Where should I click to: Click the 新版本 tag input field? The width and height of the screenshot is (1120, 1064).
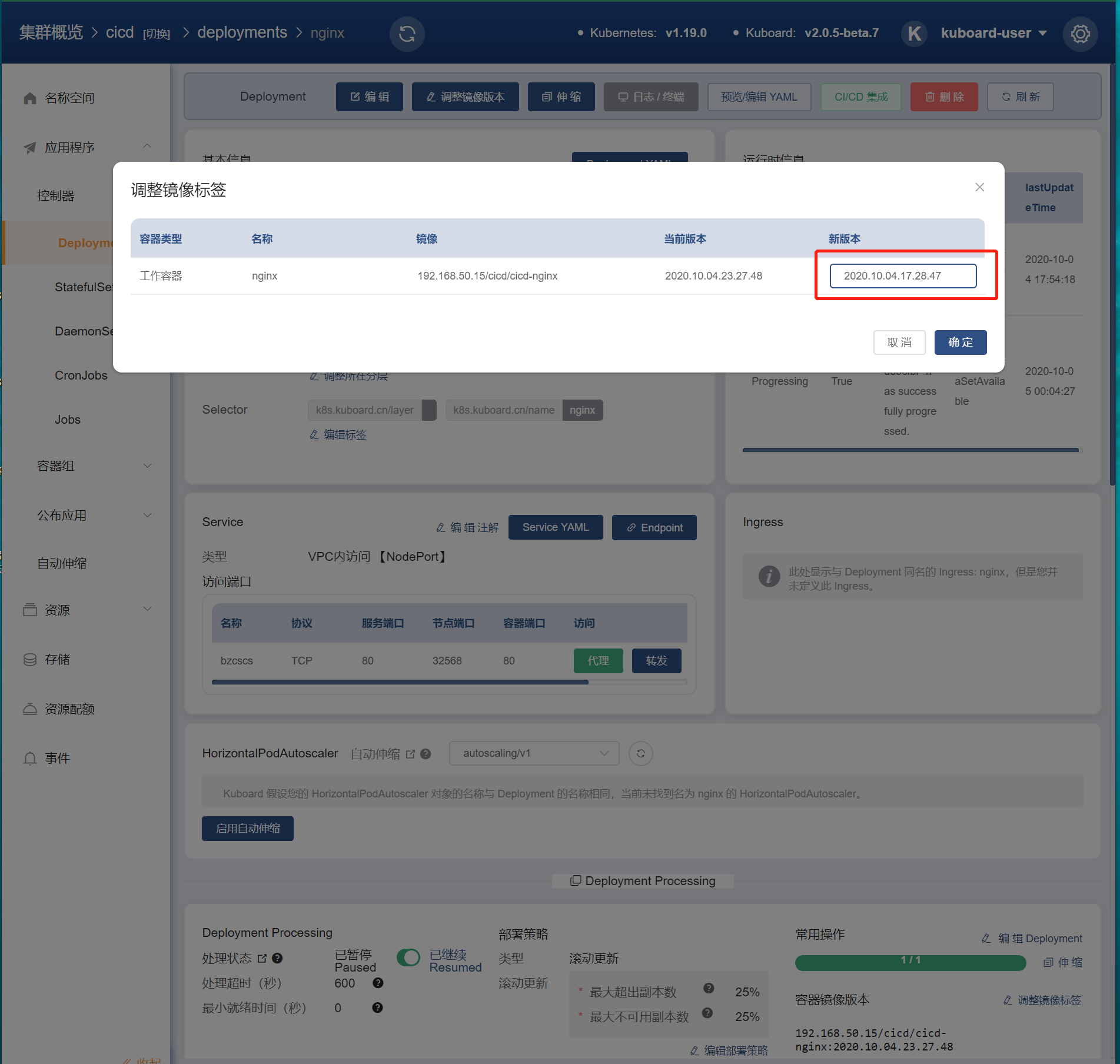click(903, 276)
